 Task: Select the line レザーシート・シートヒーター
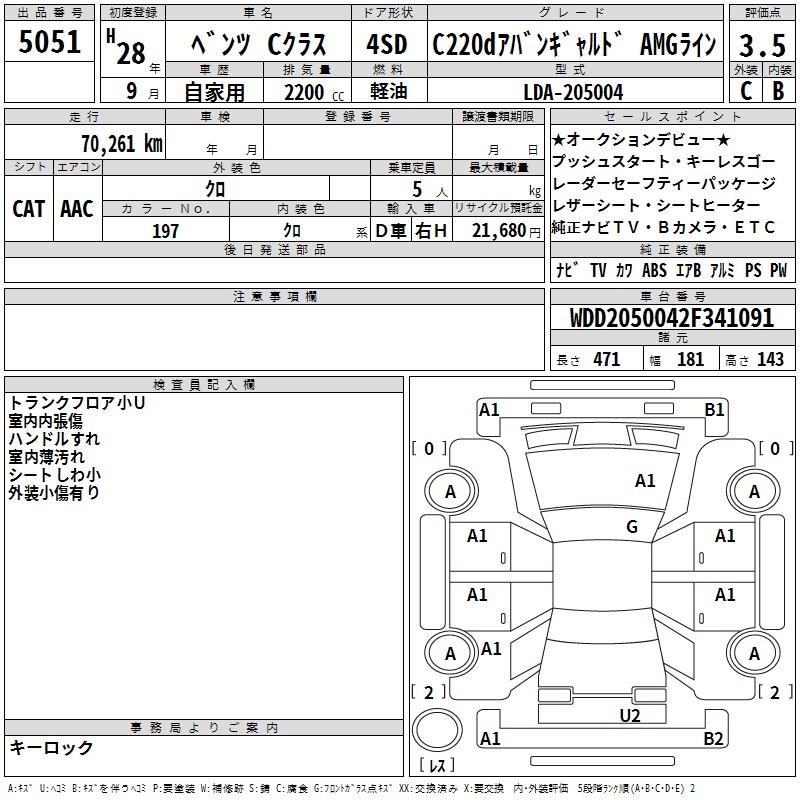(x=656, y=205)
